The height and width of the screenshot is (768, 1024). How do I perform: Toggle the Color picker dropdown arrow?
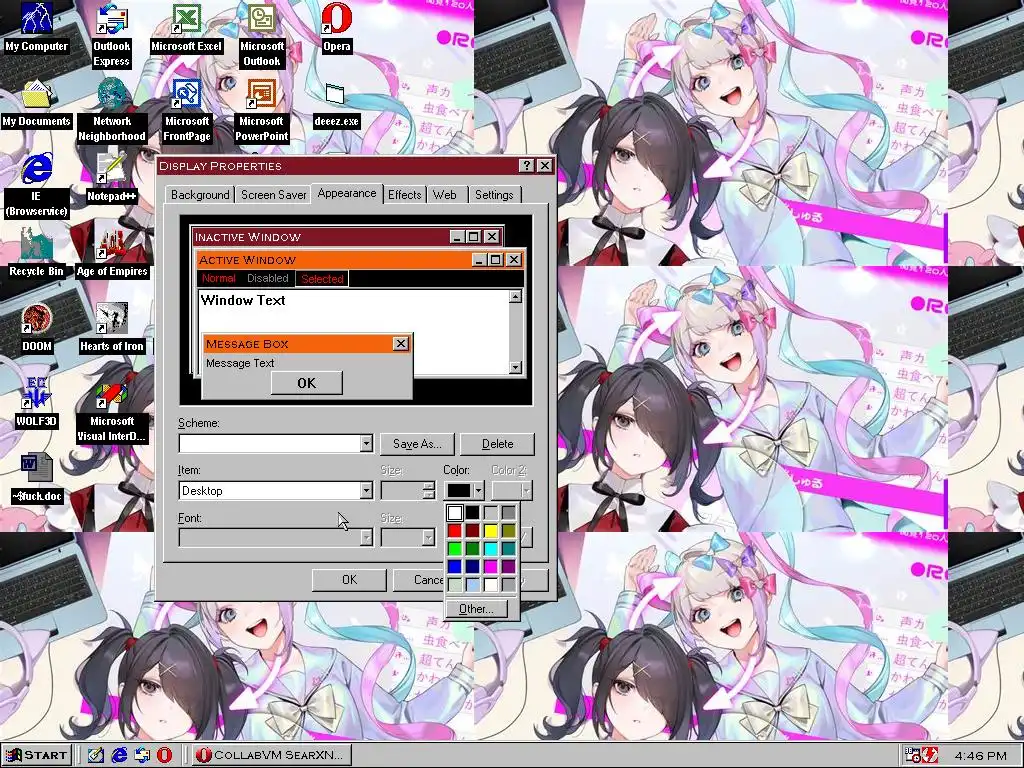pos(479,490)
